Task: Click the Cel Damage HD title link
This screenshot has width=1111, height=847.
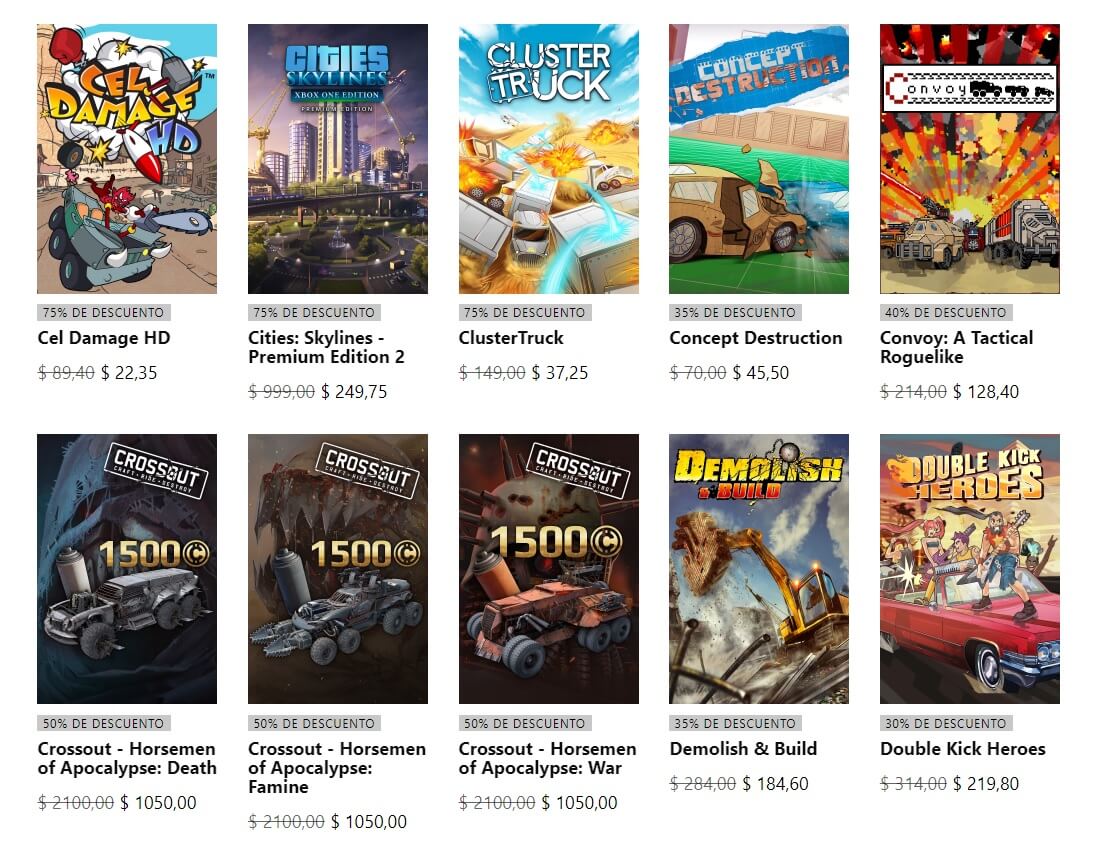Action: pos(104,338)
